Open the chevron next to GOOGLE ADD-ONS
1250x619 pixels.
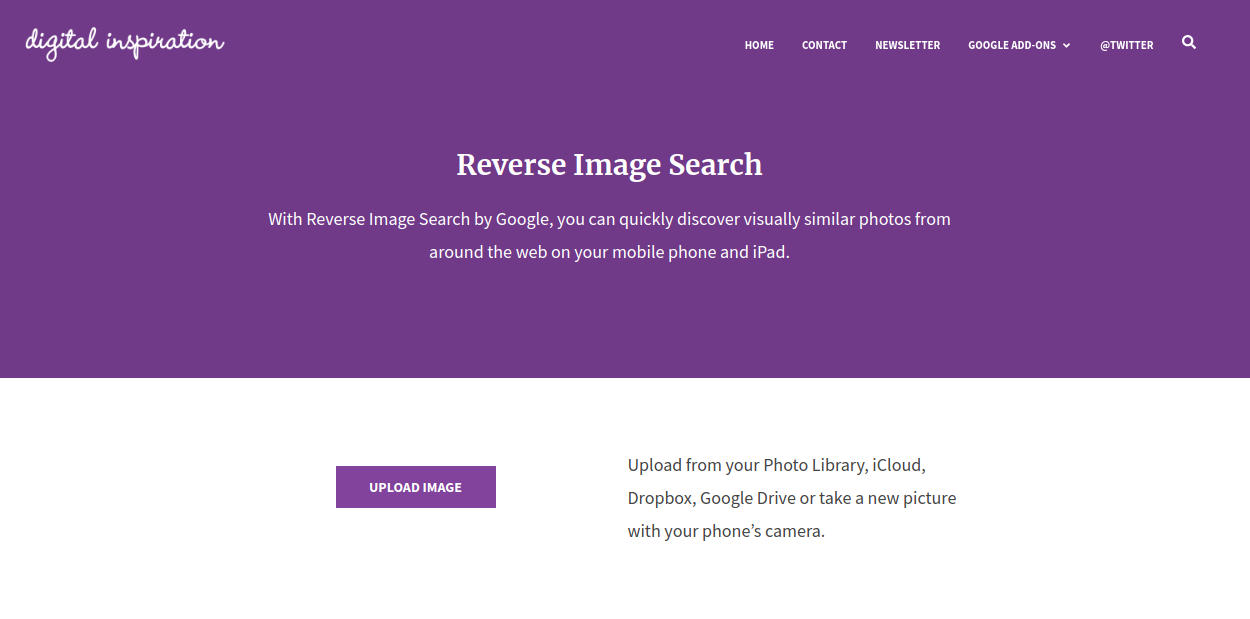click(1067, 45)
